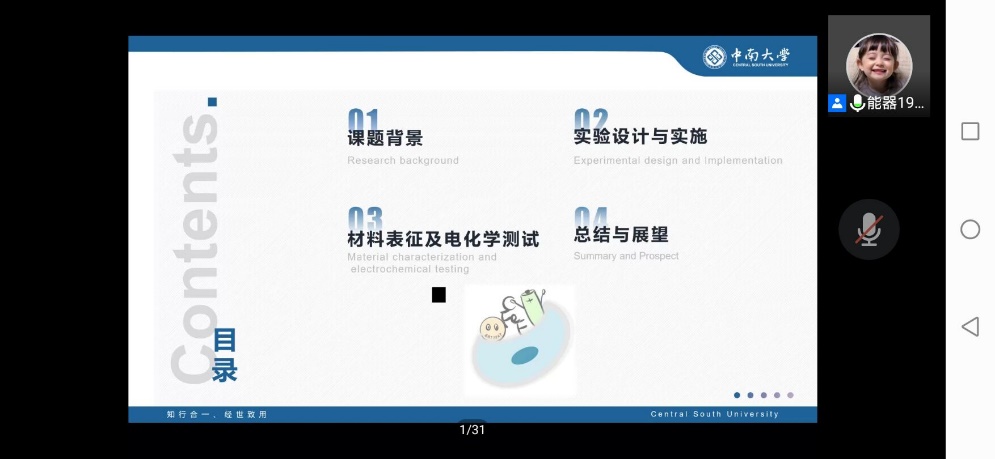The width and height of the screenshot is (995, 459).
Task: Open recent apps with square button
Action: [x=969, y=132]
